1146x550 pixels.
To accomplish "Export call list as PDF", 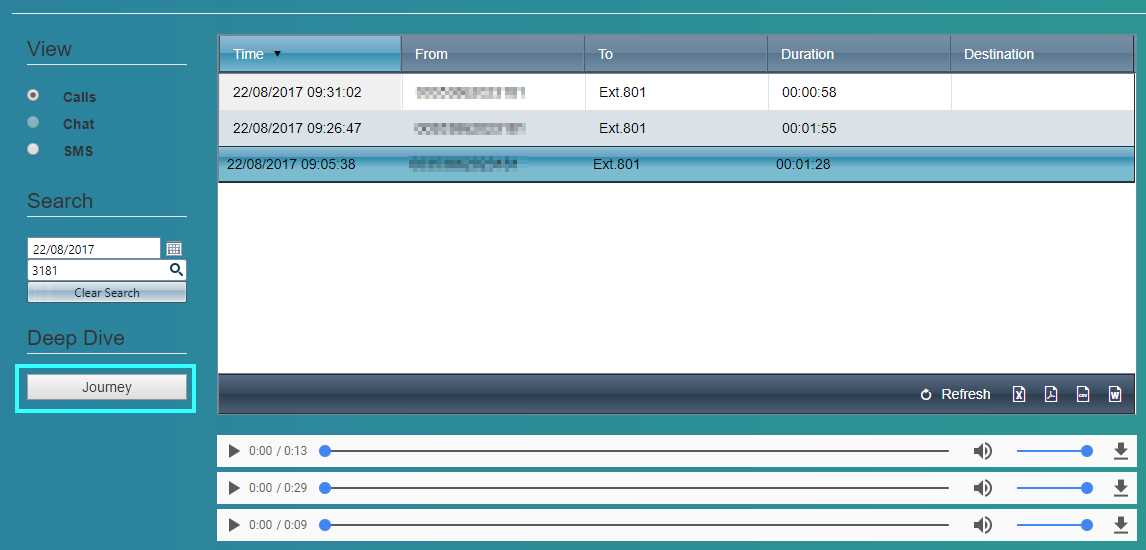I will 1050,394.
